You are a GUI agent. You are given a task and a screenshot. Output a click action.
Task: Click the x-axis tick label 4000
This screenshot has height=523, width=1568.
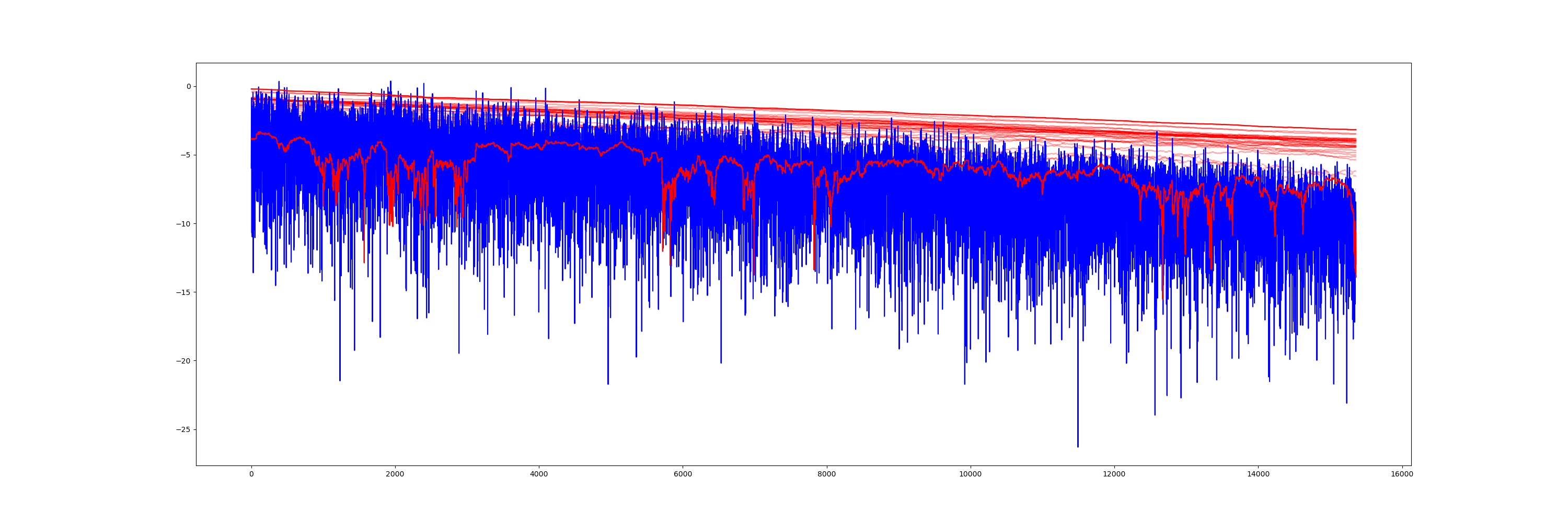[539, 474]
